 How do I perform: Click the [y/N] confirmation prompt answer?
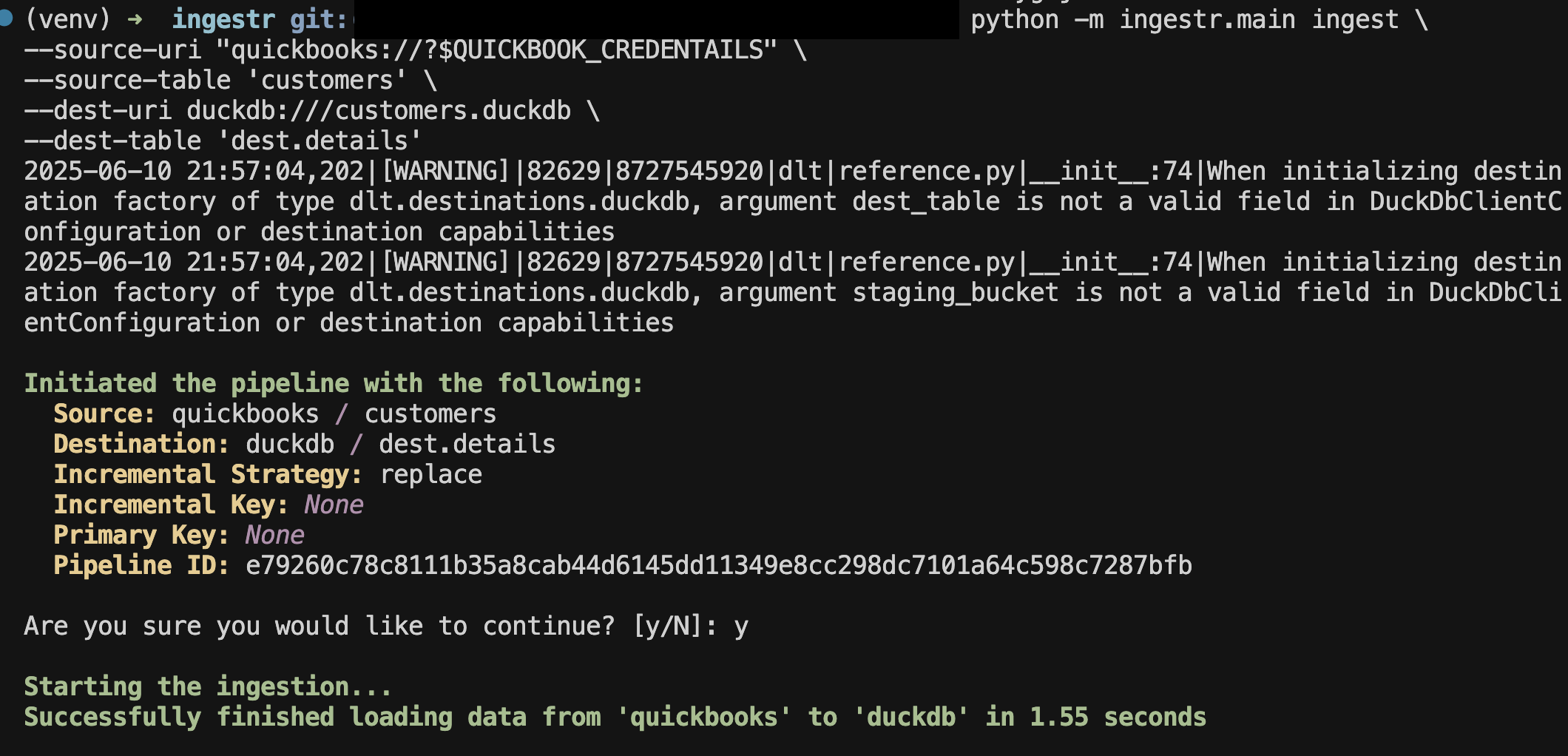[x=741, y=627]
